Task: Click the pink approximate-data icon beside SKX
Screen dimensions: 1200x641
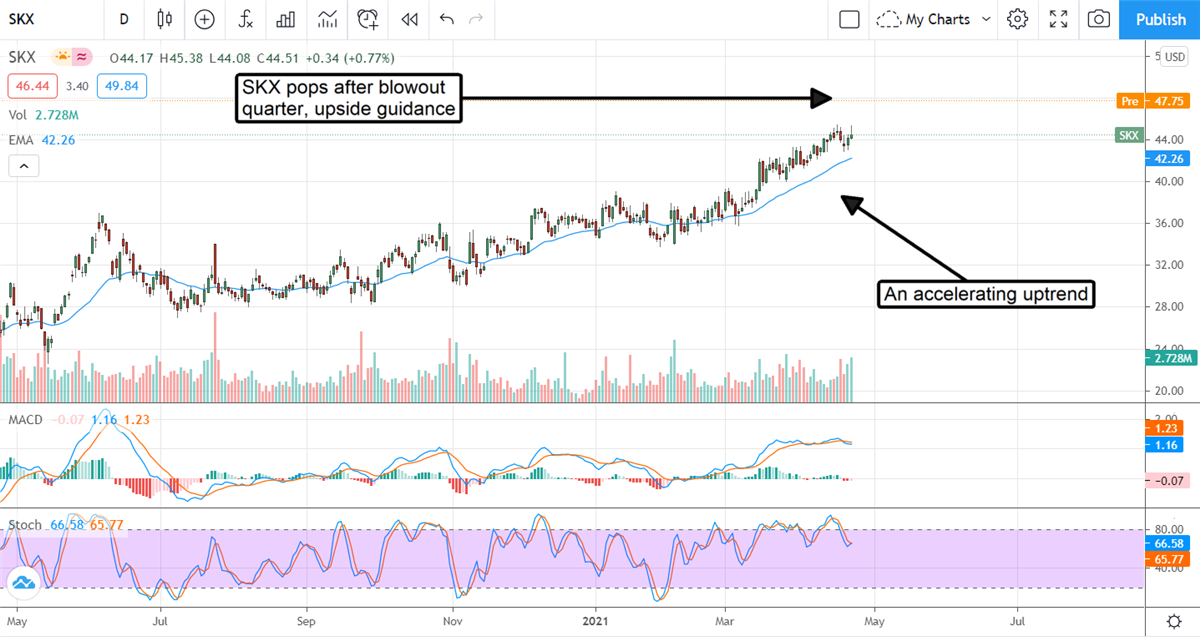Action: point(82,57)
